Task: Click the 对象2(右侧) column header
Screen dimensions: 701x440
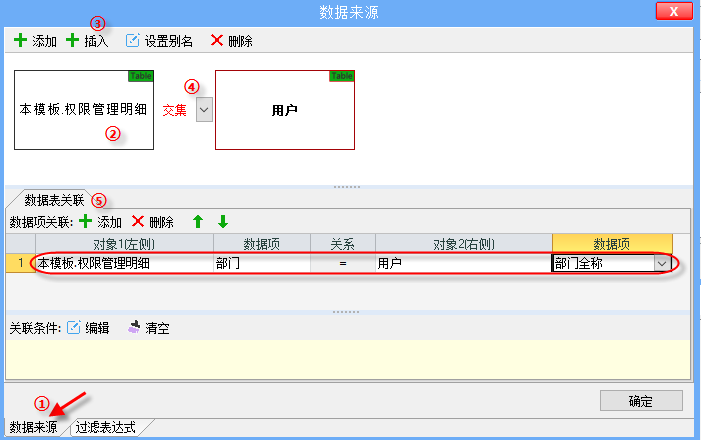Action: [464, 244]
